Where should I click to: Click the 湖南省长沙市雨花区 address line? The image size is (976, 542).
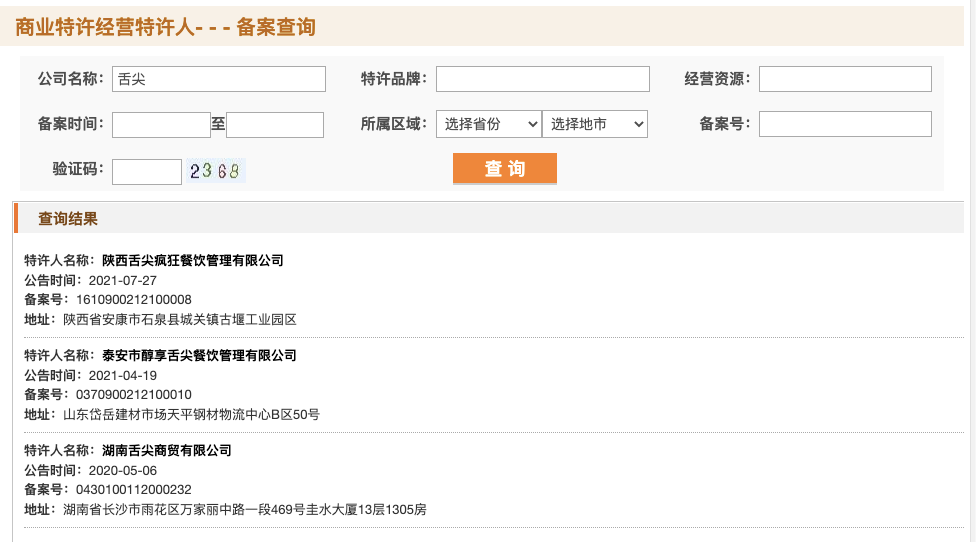click(x=244, y=510)
